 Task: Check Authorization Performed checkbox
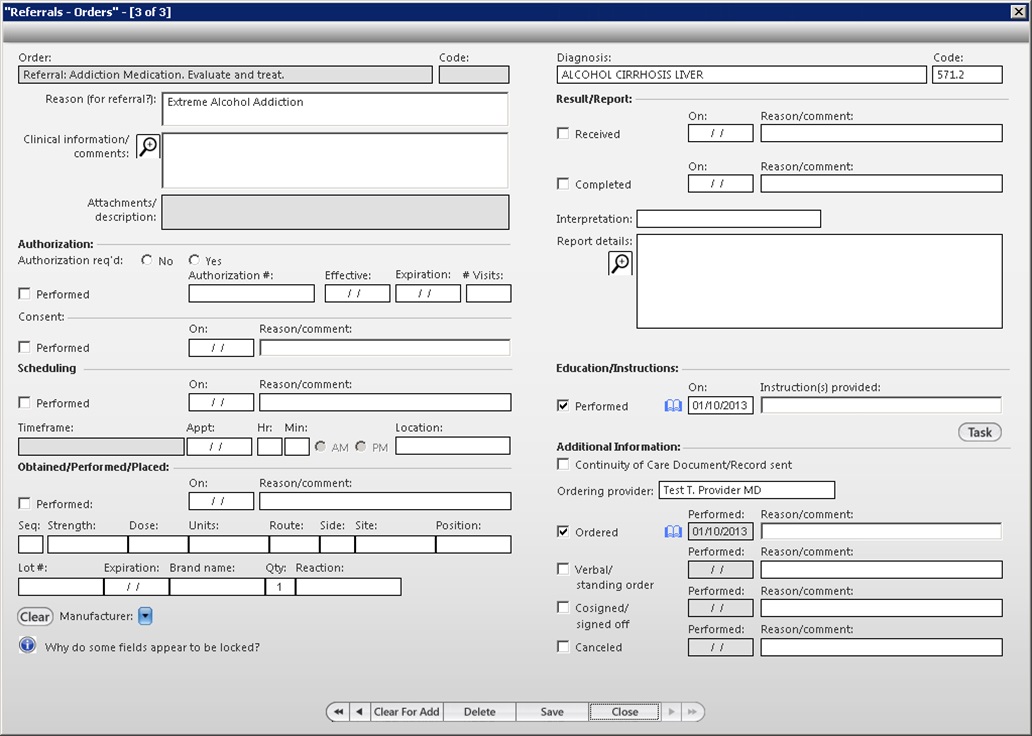pyautogui.click(x=24, y=294)
